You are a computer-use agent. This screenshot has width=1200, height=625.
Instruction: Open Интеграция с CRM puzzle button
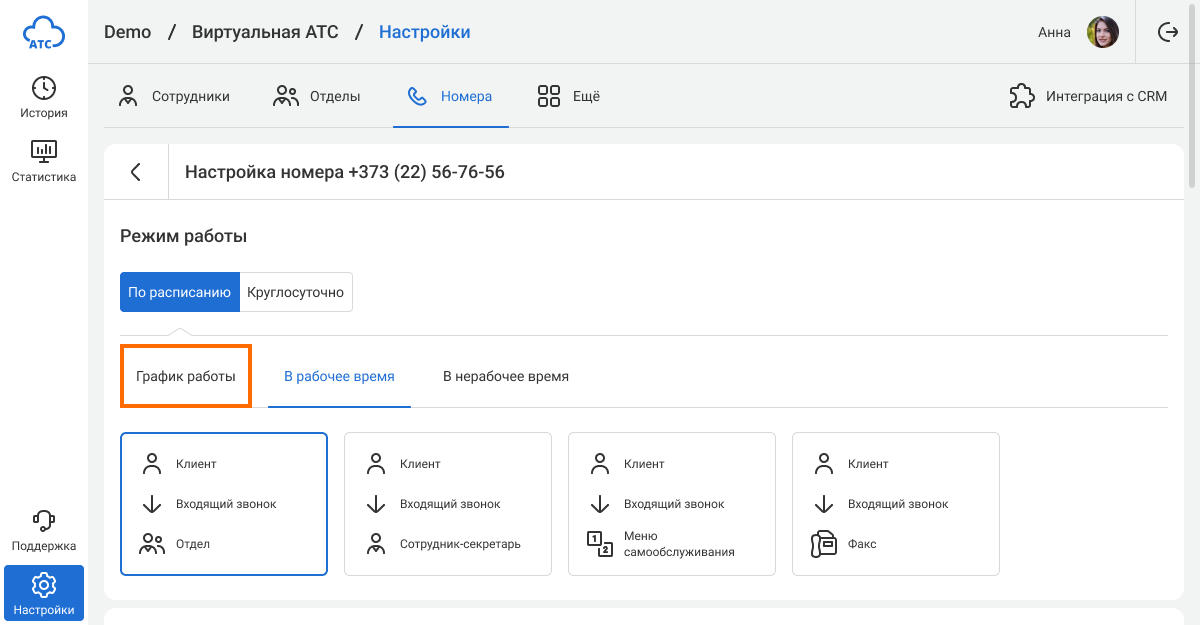click(1088, 97)
